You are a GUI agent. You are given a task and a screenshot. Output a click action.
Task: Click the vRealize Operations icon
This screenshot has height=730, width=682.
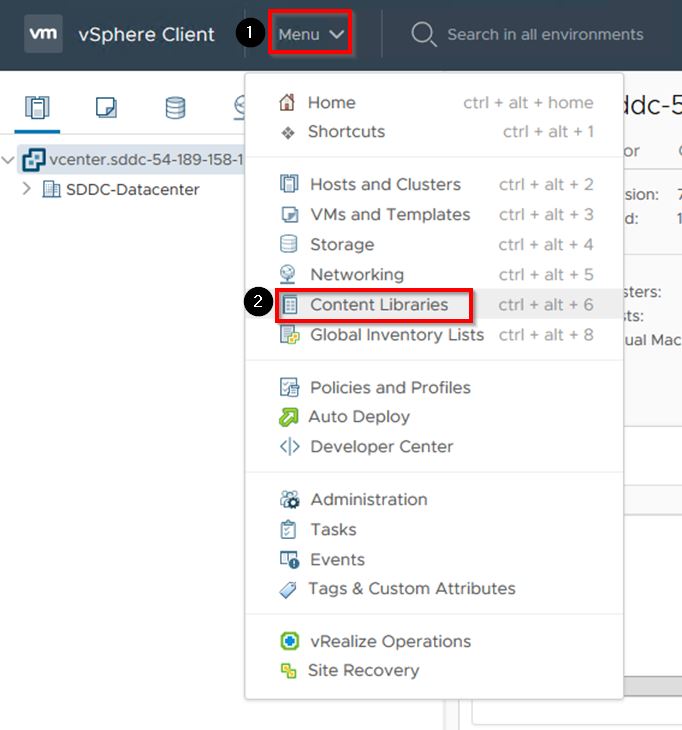pyautogui.click(x=290, y=641)
